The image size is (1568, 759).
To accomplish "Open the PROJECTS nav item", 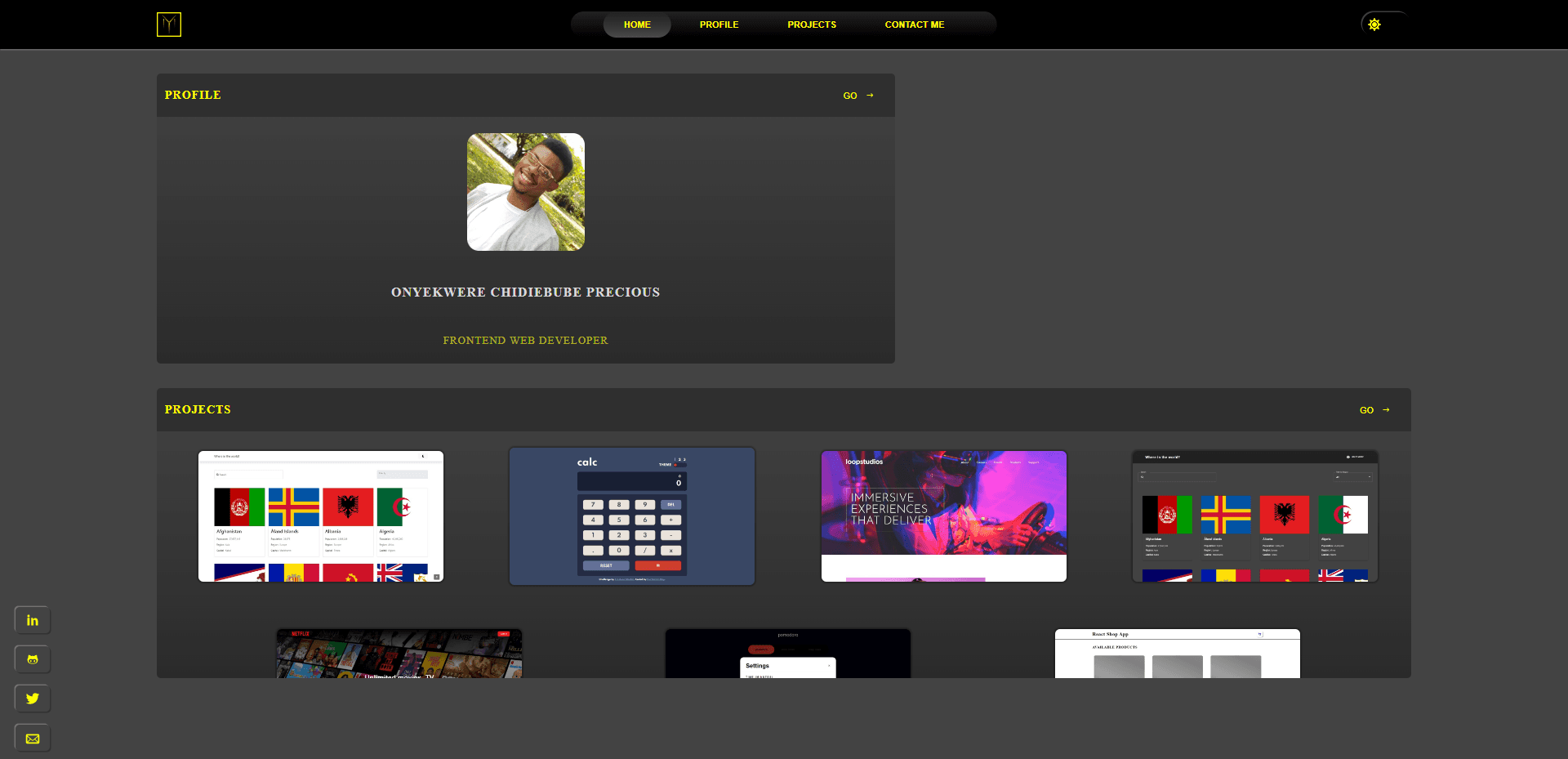I will (812, 25).
